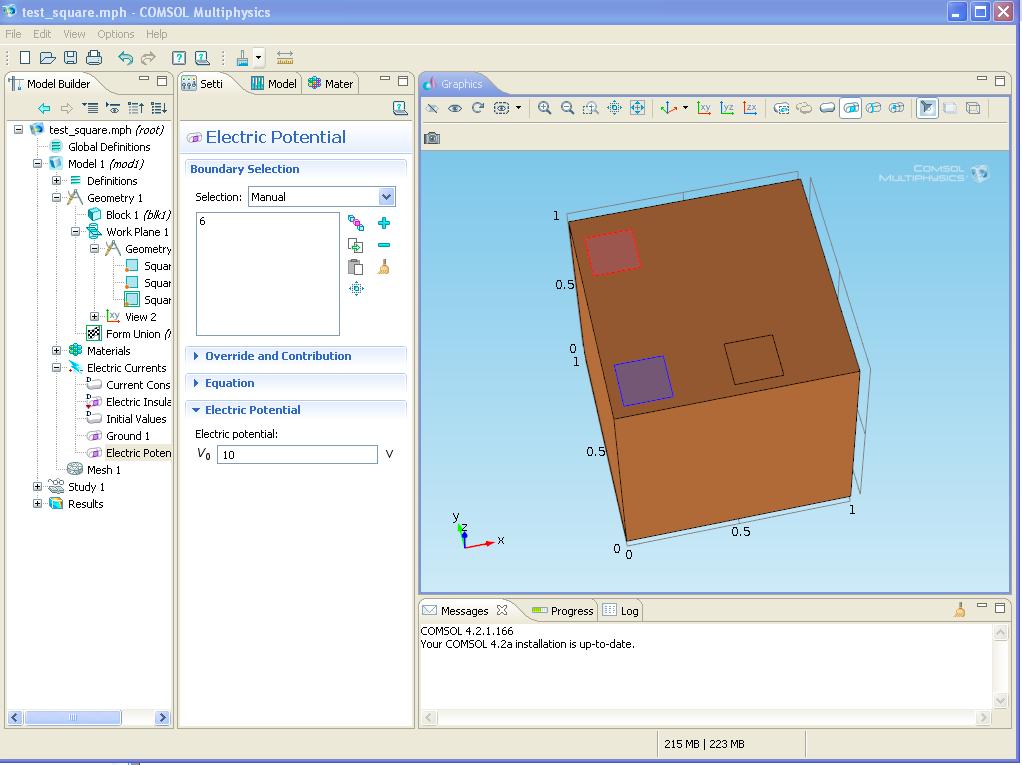Click the green plus Add to Selection icon
1022x765 pixels.
click(x=384, y=223)
